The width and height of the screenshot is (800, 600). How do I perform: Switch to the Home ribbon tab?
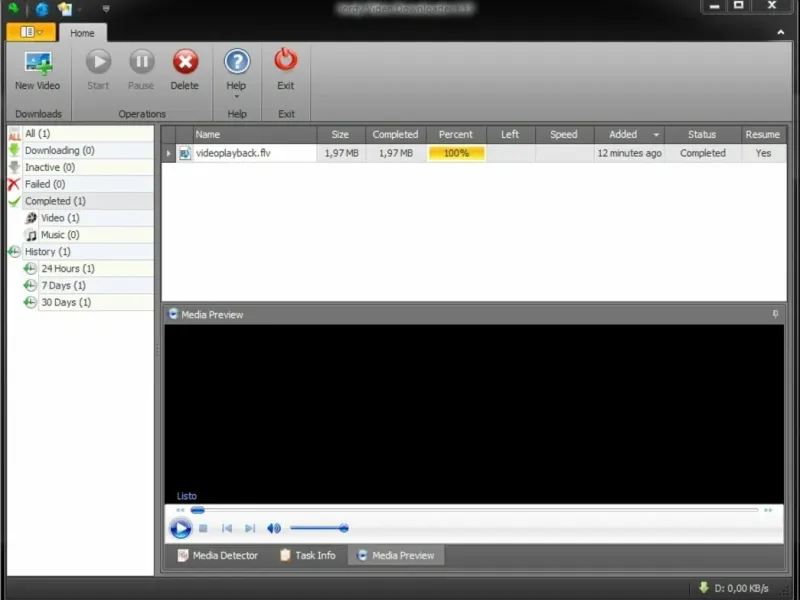coord(82,33)
